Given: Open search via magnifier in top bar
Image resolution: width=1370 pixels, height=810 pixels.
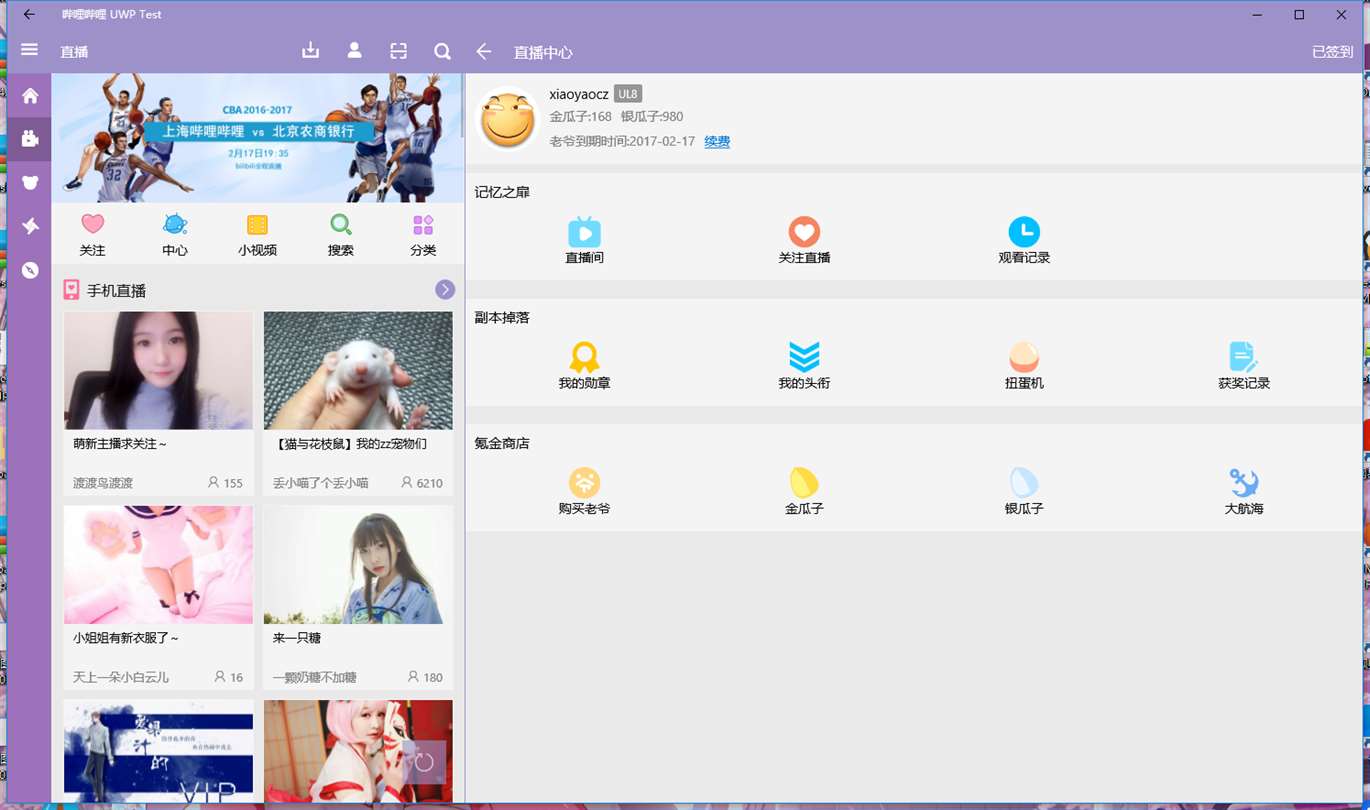Looking at the screenshot, I should tap(442, 51).
